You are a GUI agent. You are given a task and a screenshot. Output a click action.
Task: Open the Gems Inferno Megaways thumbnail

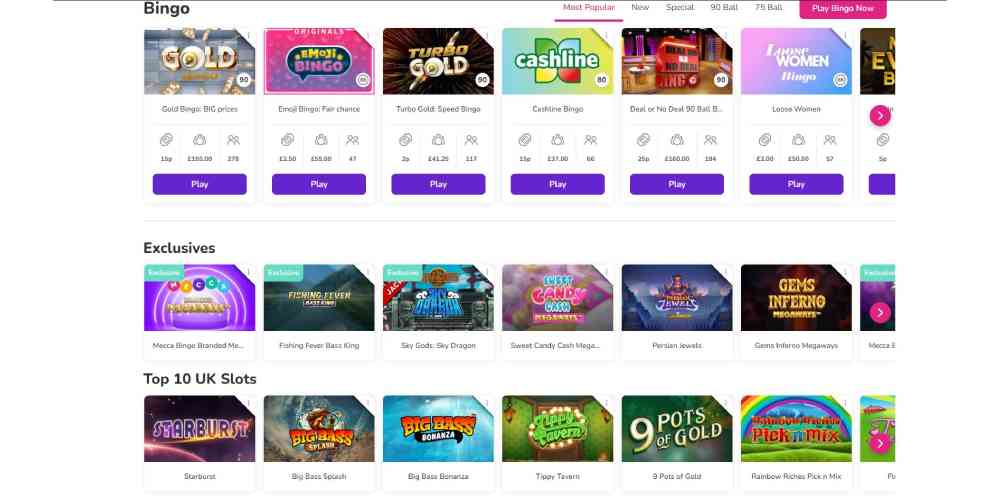[796, 298]
